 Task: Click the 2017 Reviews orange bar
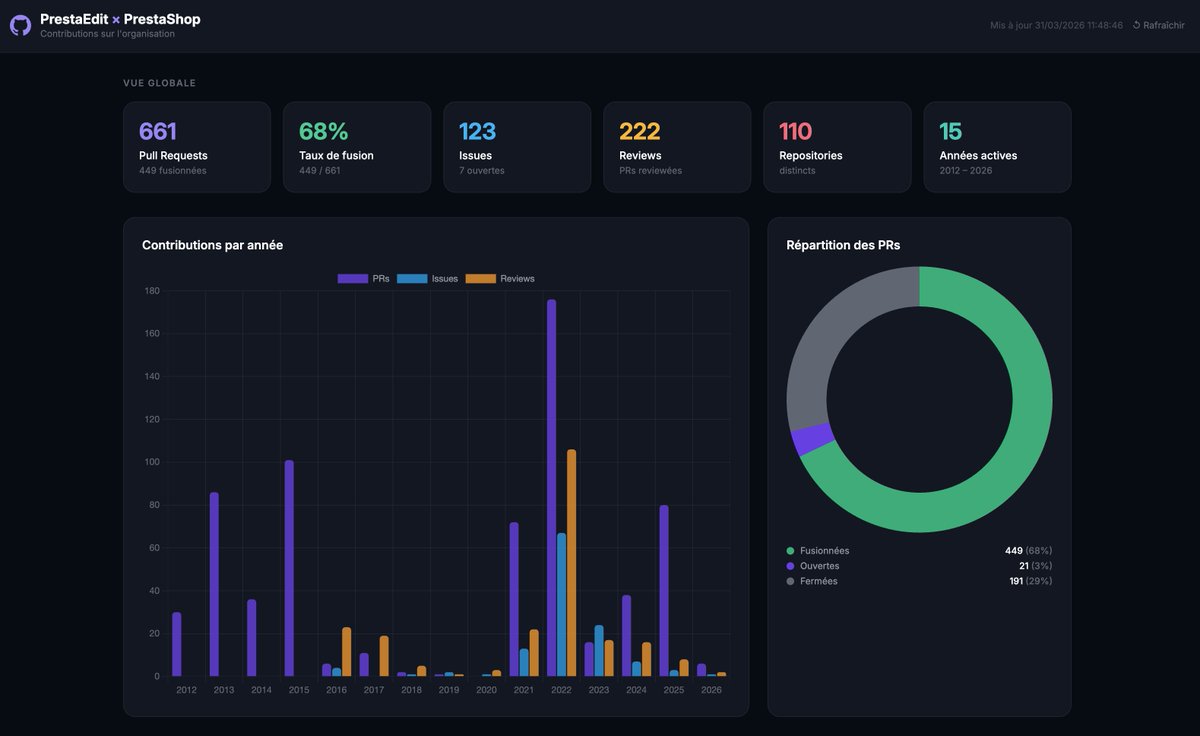(384, 656)
